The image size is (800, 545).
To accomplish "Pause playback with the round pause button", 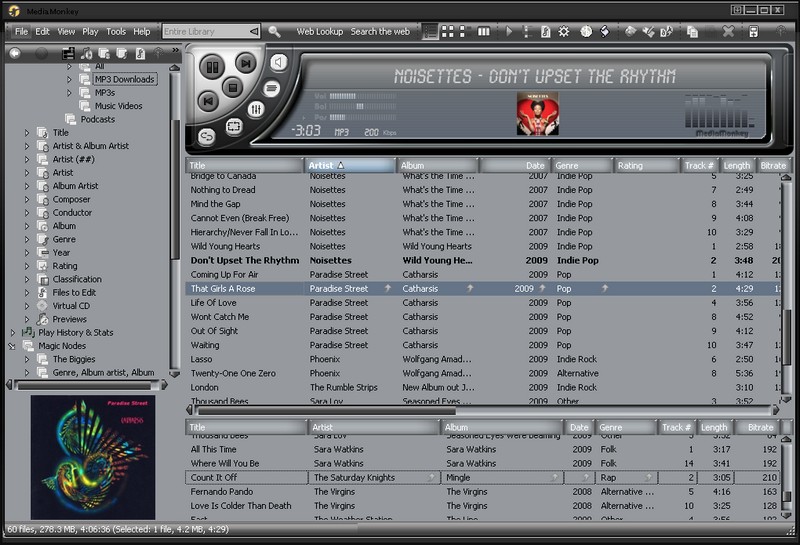I will click(212, 68).
